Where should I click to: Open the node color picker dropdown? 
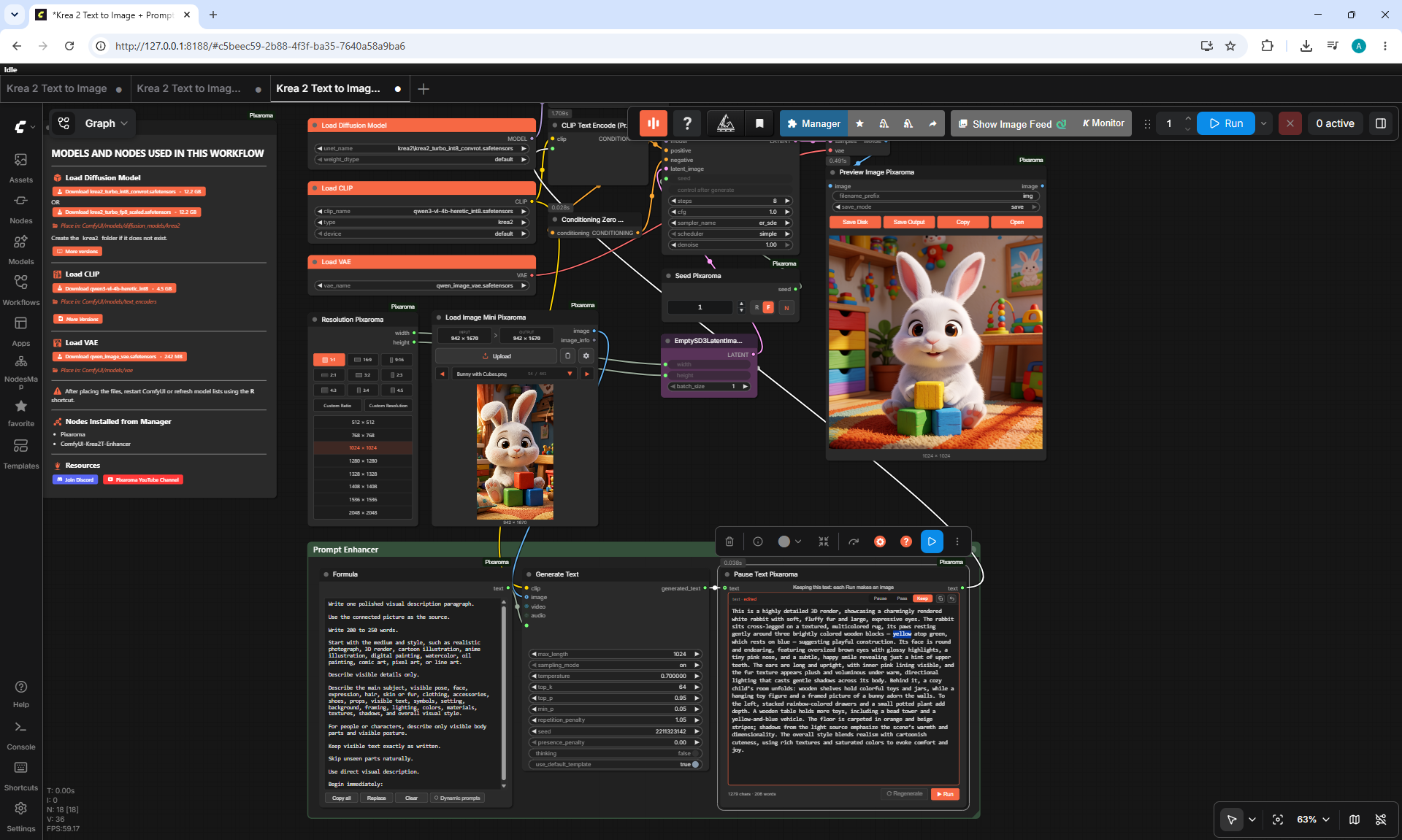(x=790, y=542)
